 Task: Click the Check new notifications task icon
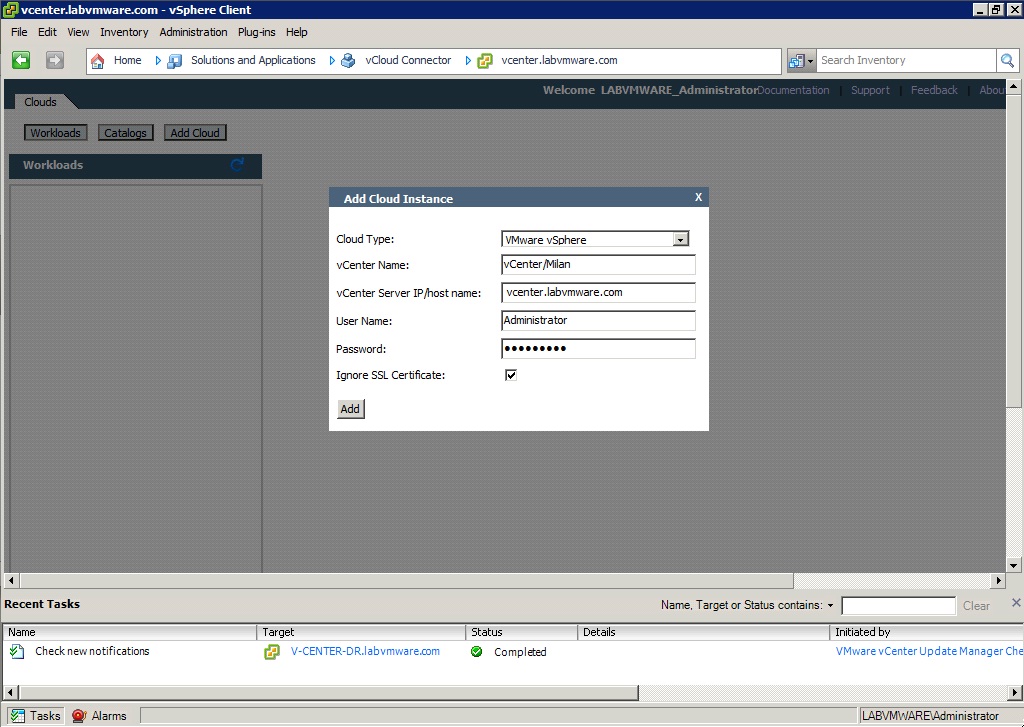point(18,651)
